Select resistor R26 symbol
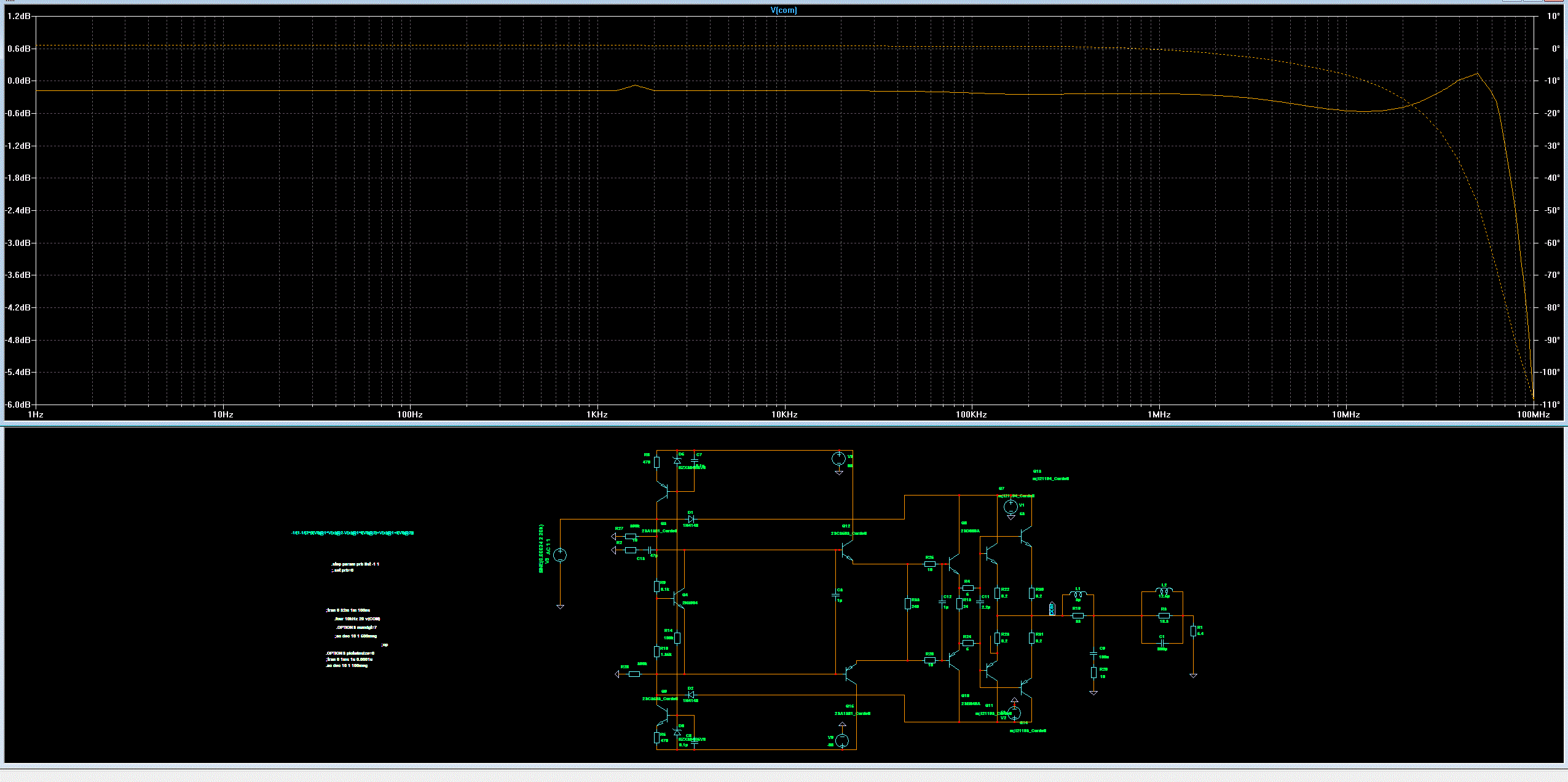This screenshot has height=782, width=1568. click(x=930, y=563)
